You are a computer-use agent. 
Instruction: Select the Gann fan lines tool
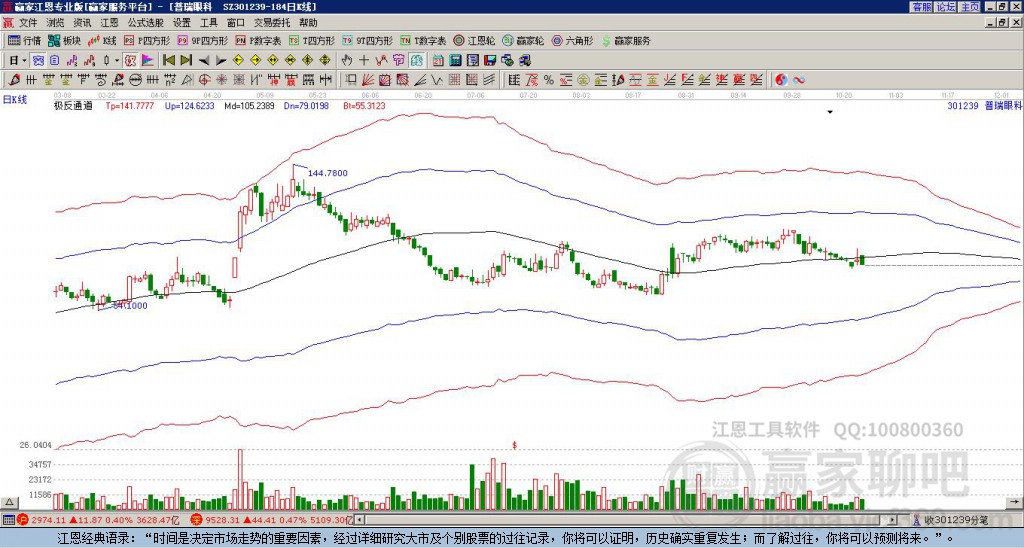pyautogui.click(x=367, y=80)
